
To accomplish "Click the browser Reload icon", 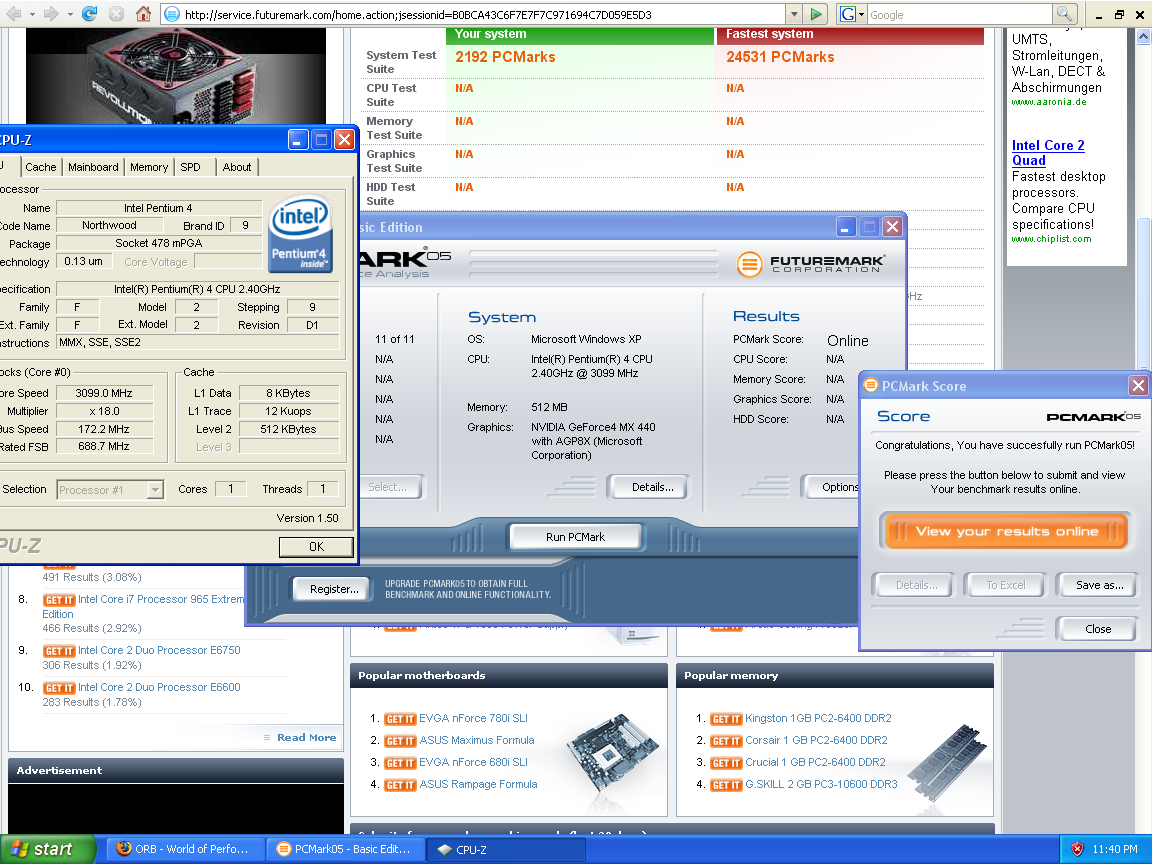I will (x=90, y=14).
